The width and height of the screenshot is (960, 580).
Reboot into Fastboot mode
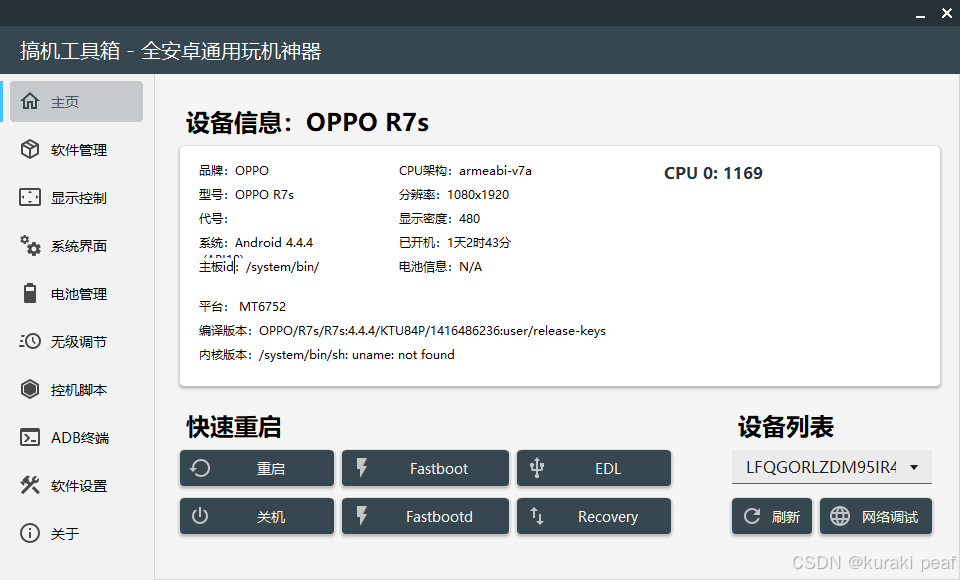426,468
